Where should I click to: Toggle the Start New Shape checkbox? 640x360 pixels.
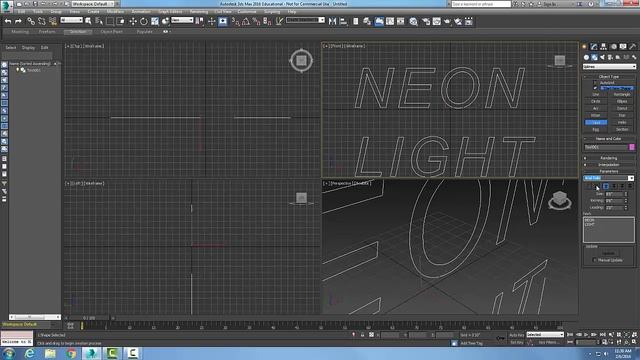(595, 88)
